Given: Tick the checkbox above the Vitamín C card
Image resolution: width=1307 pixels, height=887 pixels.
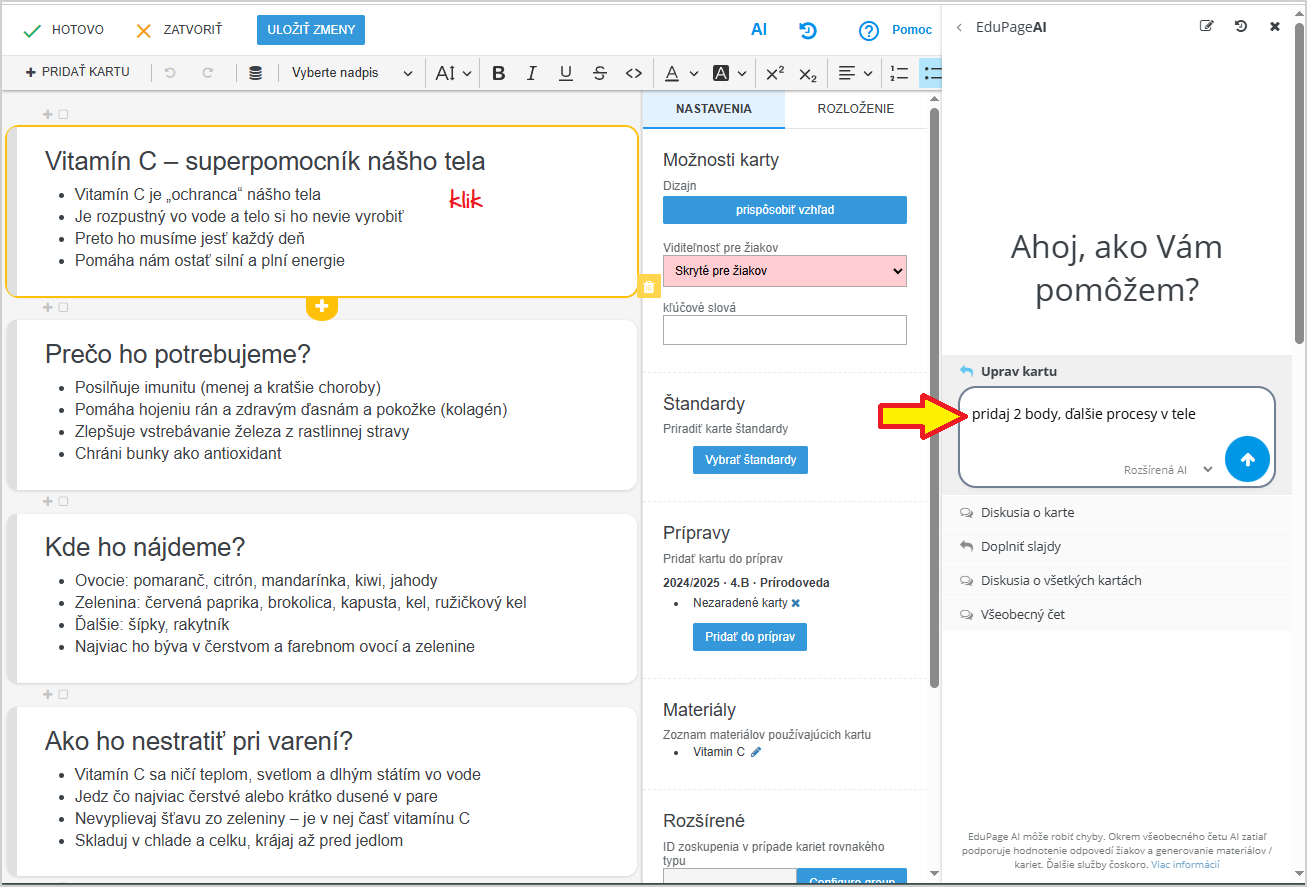Looking at the screenshot, I should [63, 114].
